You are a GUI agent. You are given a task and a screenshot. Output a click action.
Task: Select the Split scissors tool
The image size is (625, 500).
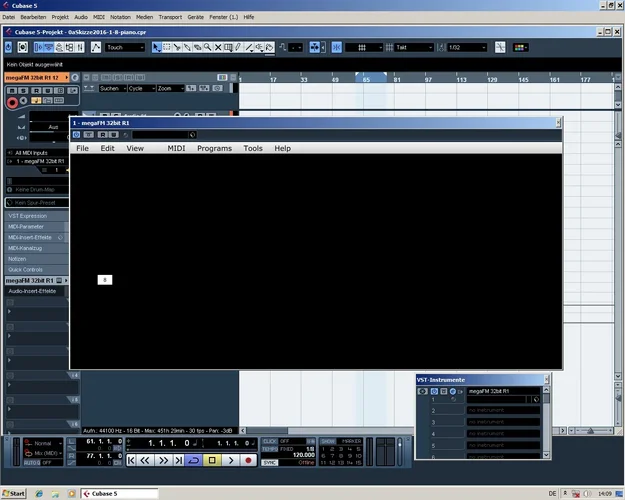pos(177,47)
